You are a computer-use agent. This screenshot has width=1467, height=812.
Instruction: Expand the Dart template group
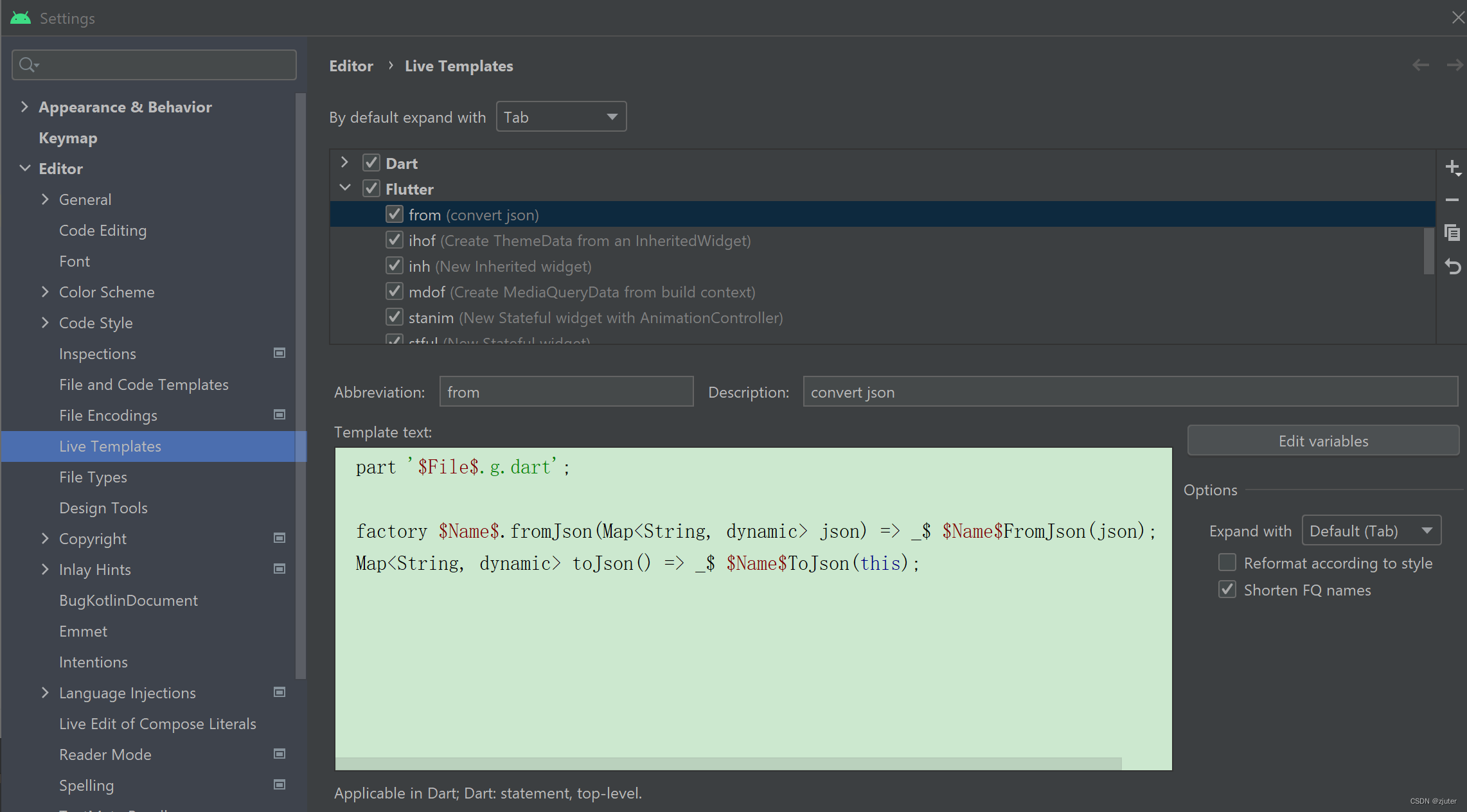pos(344,163)
